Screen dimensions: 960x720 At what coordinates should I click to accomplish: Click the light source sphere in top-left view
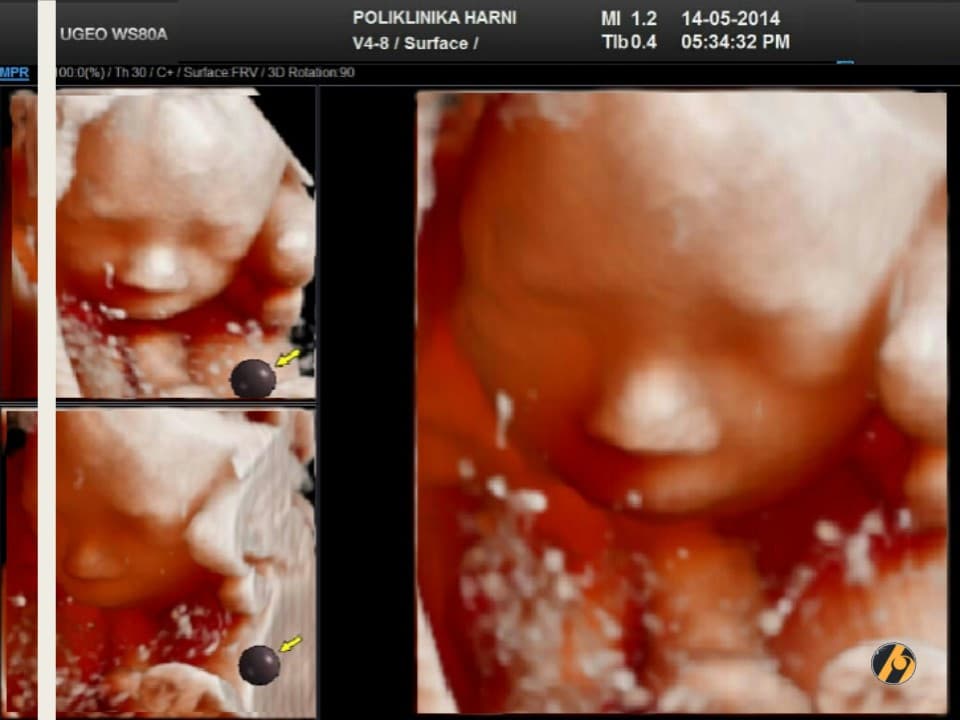coord(253,379)
